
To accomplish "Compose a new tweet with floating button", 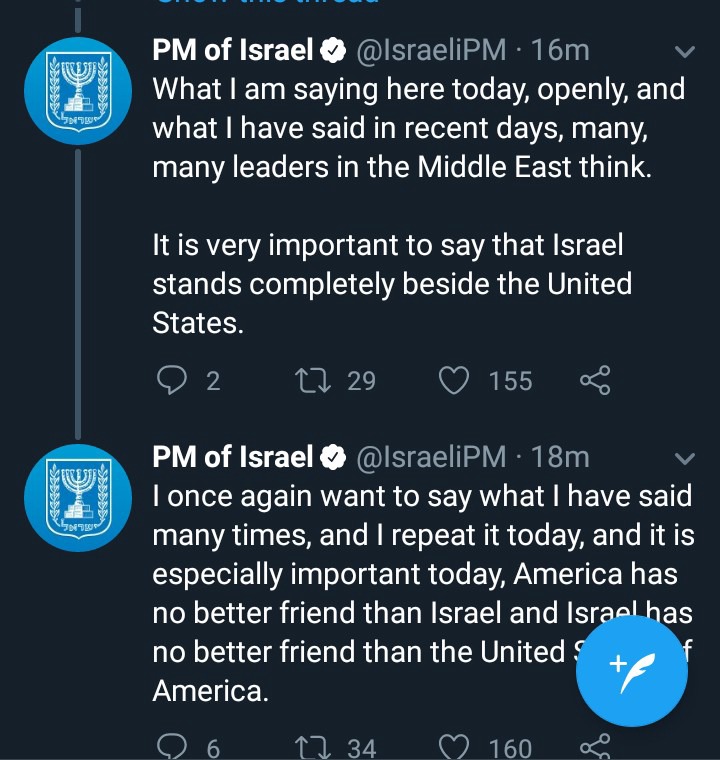I will click(632, 671).
